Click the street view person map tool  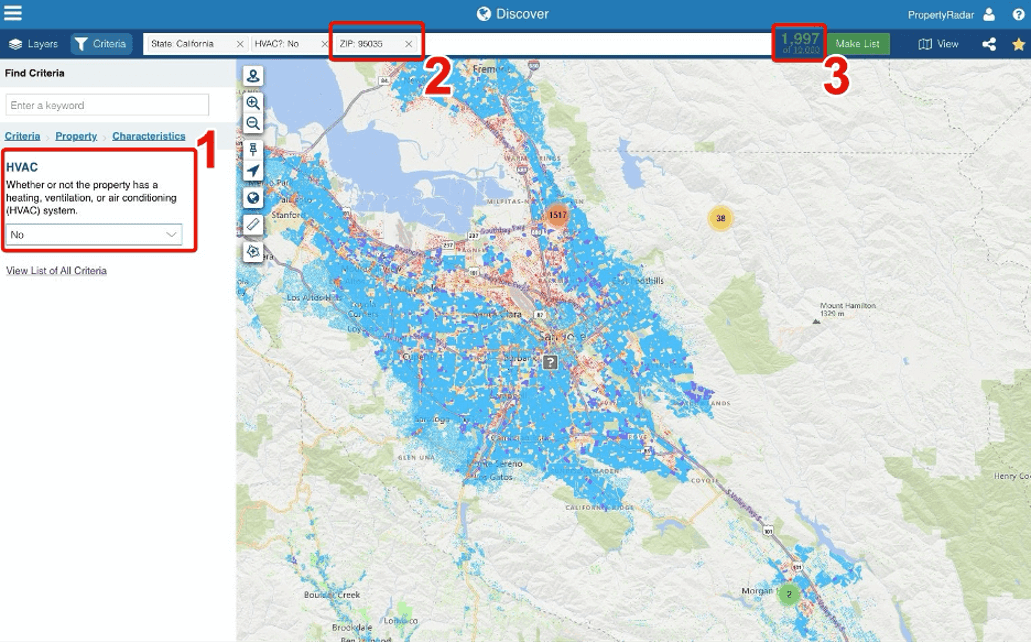coord(253,76)
